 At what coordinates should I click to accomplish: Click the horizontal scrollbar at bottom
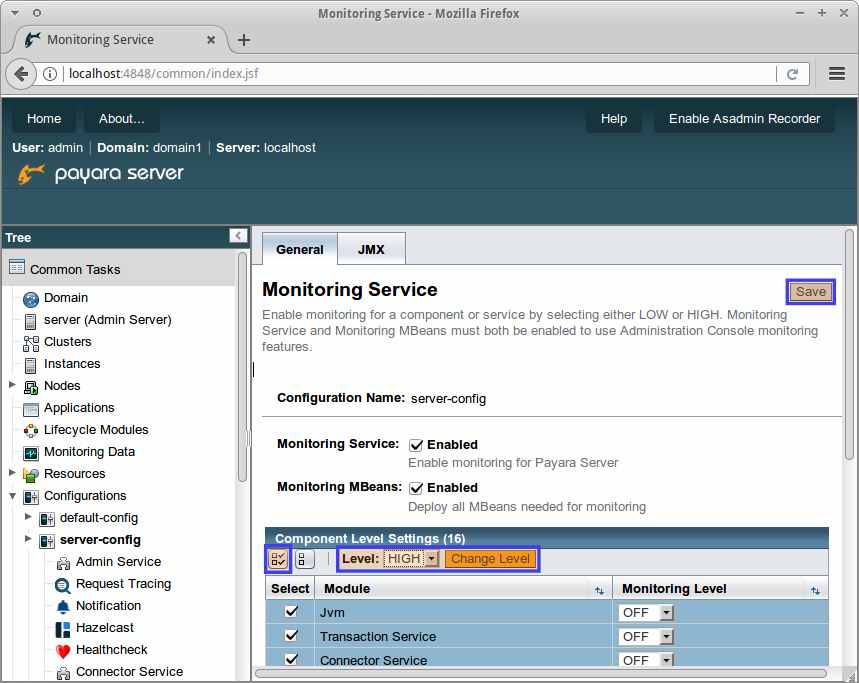pos(541,673)
